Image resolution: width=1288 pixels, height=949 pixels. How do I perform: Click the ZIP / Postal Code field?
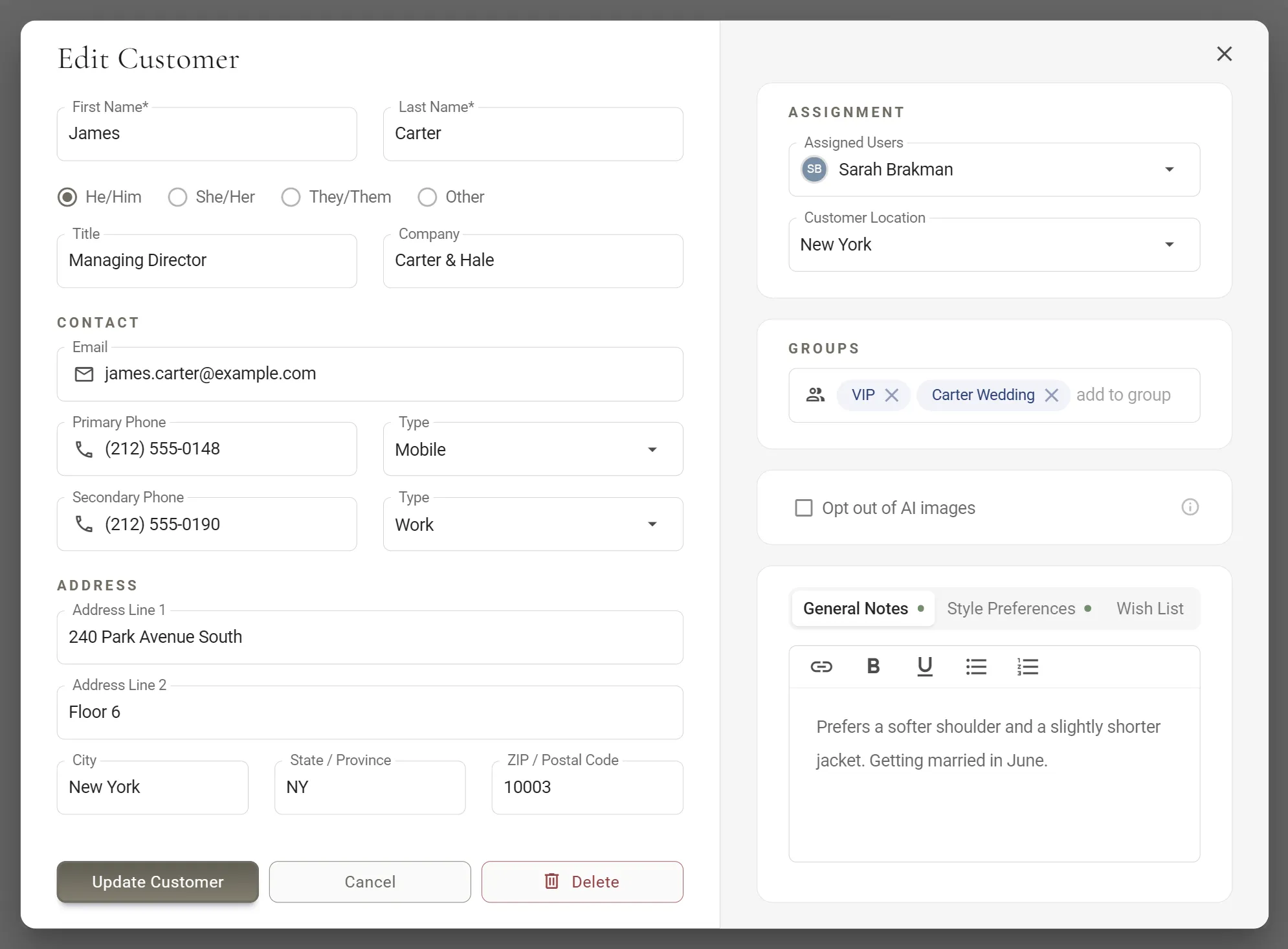[x=587, y=787]
